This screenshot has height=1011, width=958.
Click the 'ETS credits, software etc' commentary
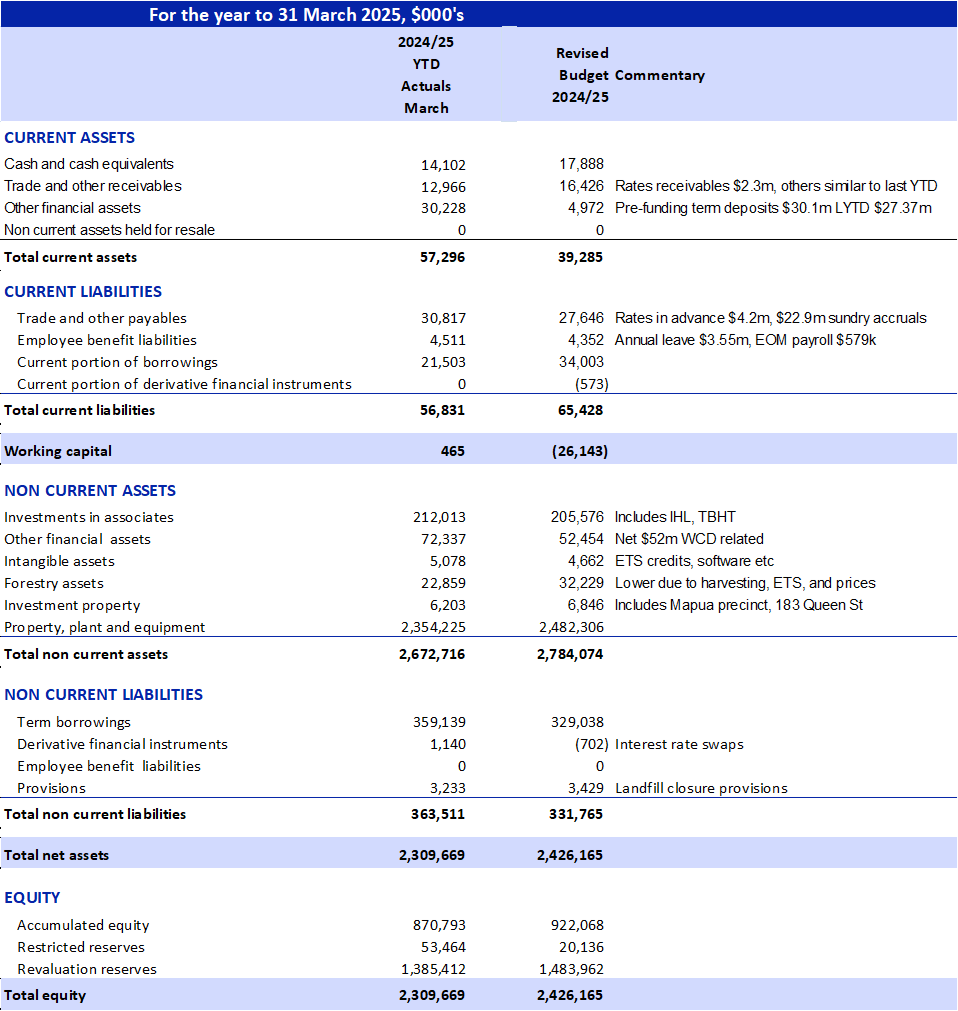point(694,561)
